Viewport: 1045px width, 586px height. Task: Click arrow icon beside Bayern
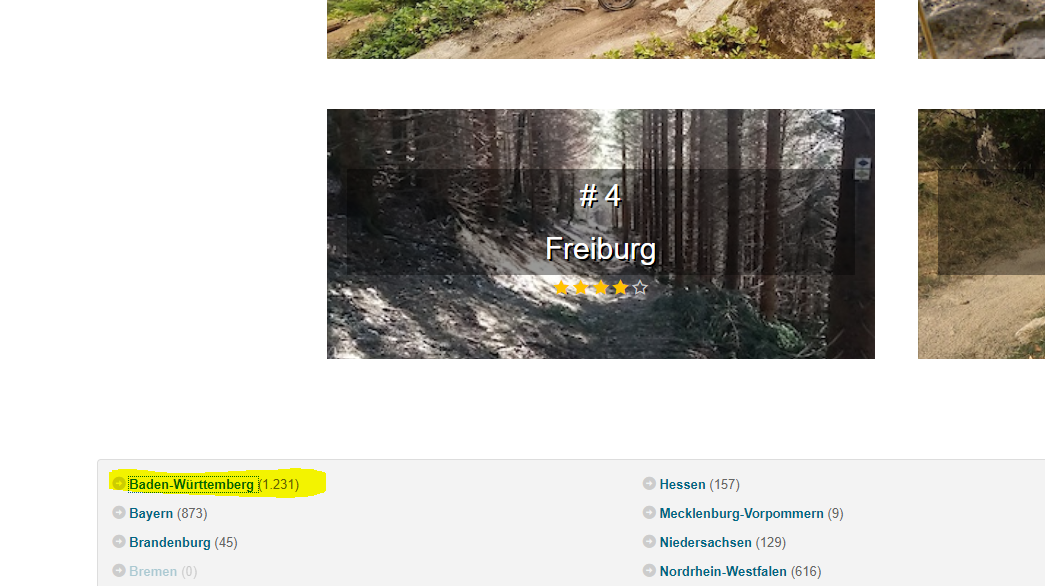tap(119, 513)
